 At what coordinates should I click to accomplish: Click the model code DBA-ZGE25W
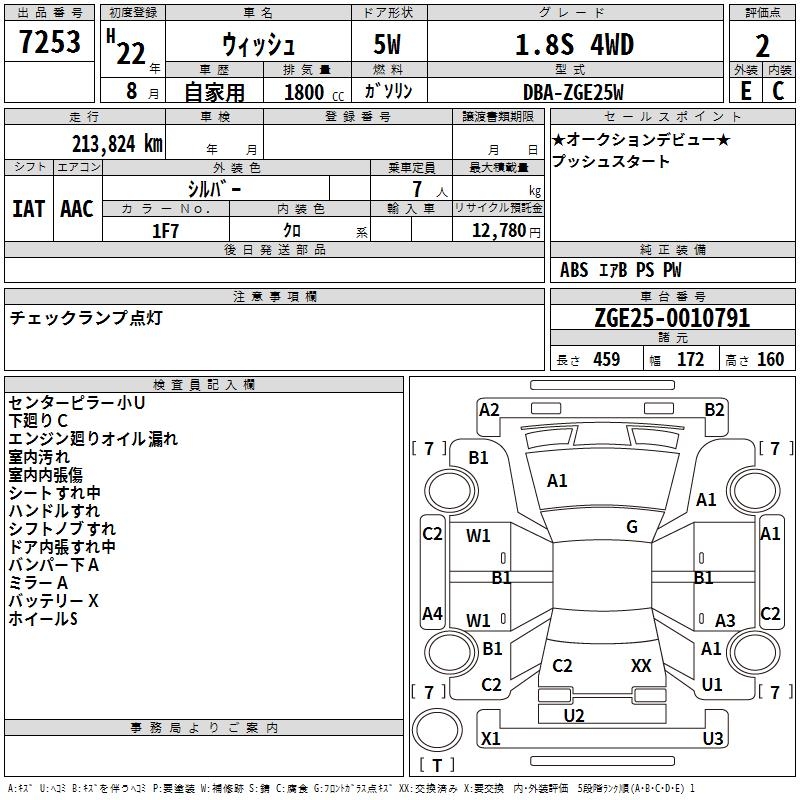574,92
